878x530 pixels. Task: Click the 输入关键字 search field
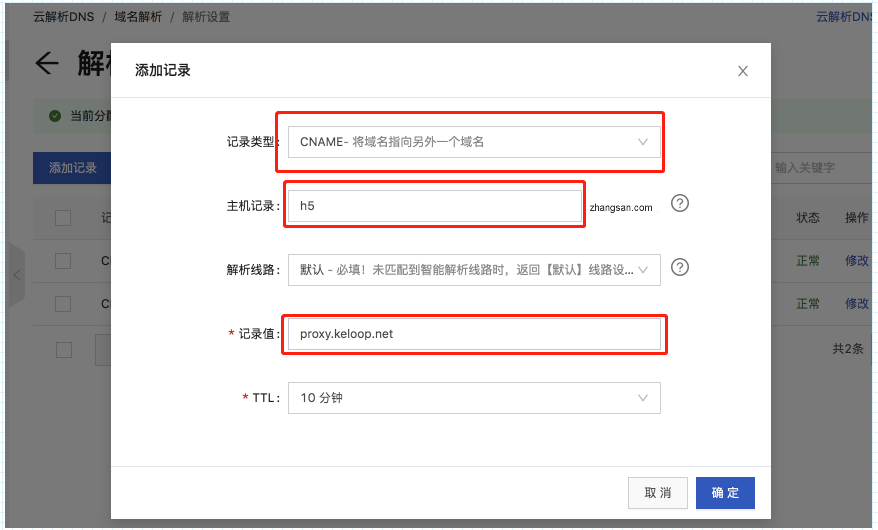point(821,168)
